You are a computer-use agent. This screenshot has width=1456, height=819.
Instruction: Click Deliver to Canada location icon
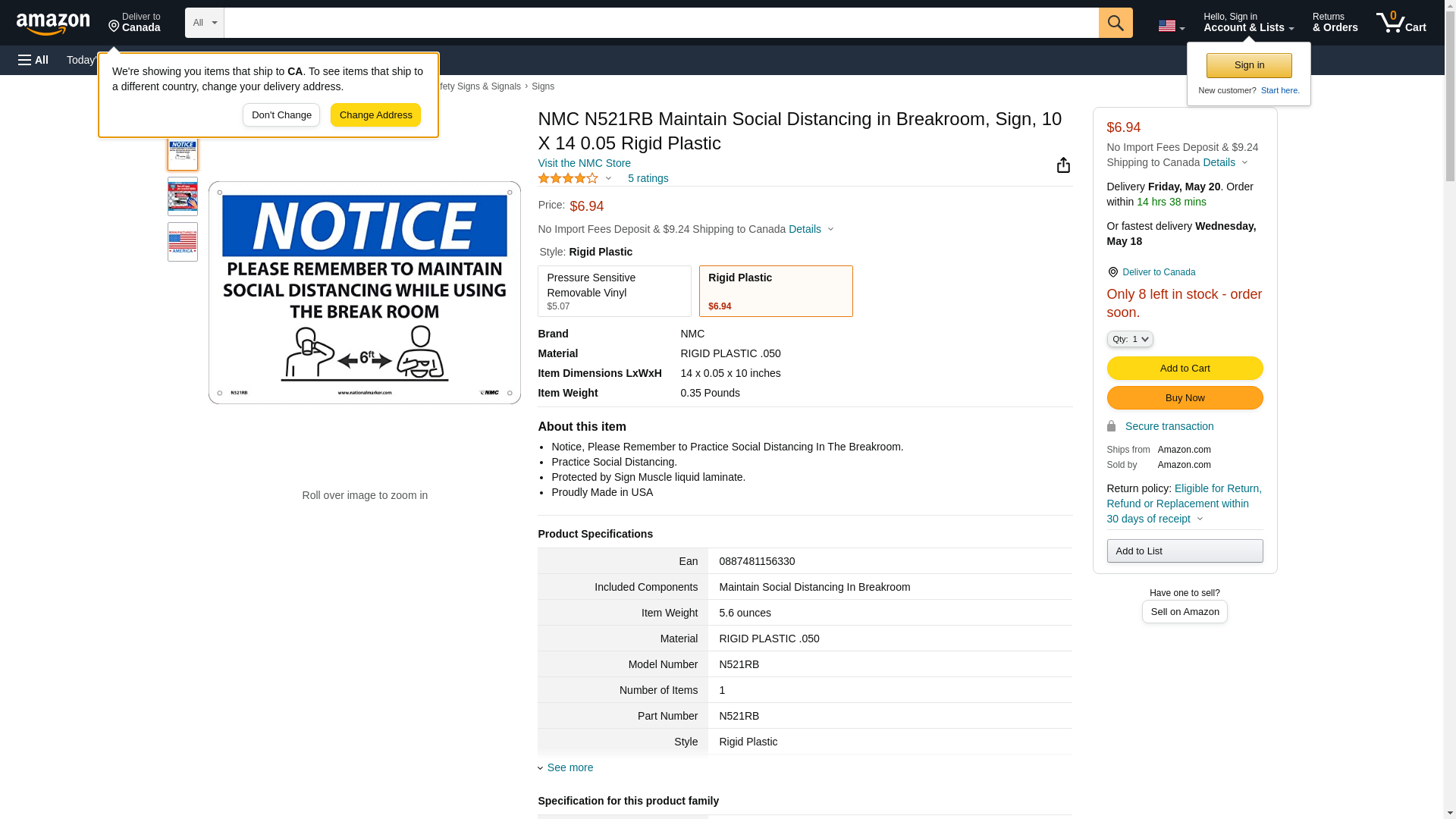(1112, 272)
